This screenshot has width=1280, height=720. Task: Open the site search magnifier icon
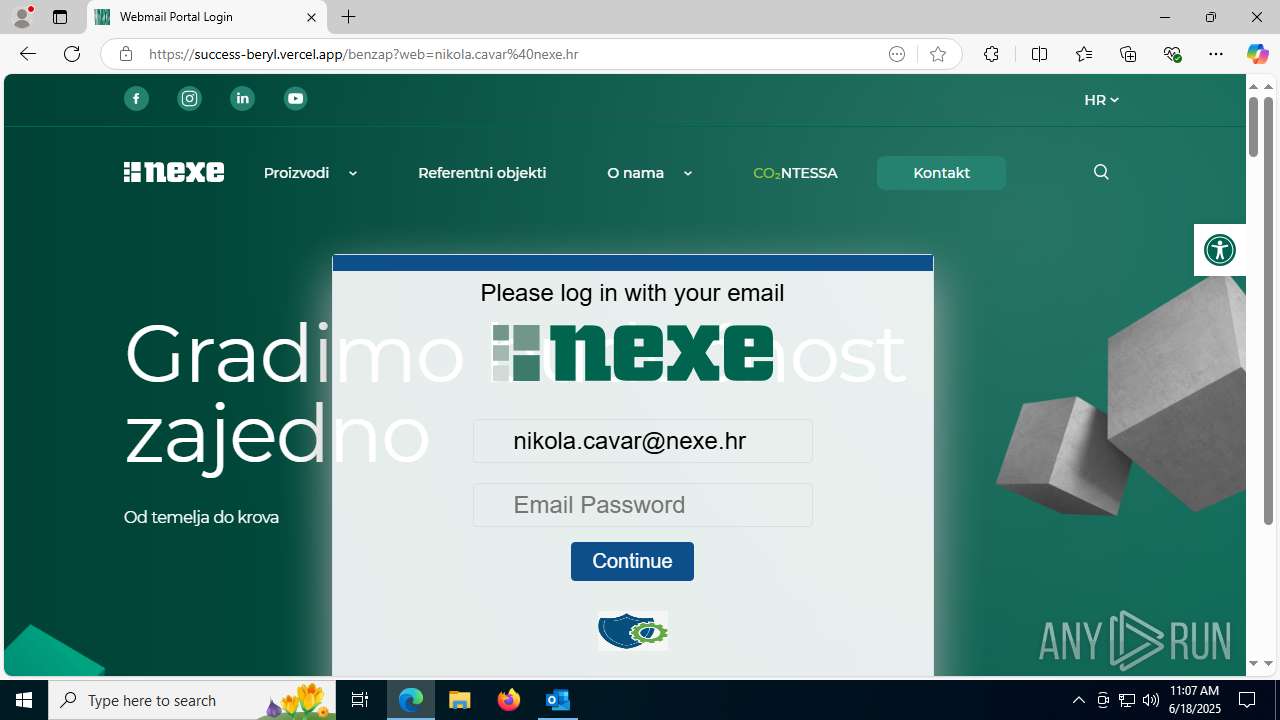(x=1101, y=172)
